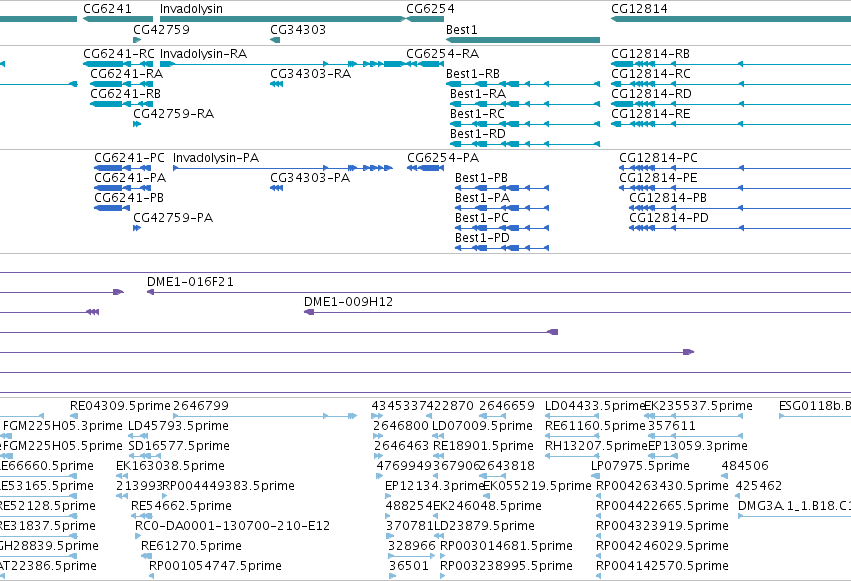Click the CG6254 gene label
The image size is (851, 581).
pyautogui.click(x=430, y=9)
